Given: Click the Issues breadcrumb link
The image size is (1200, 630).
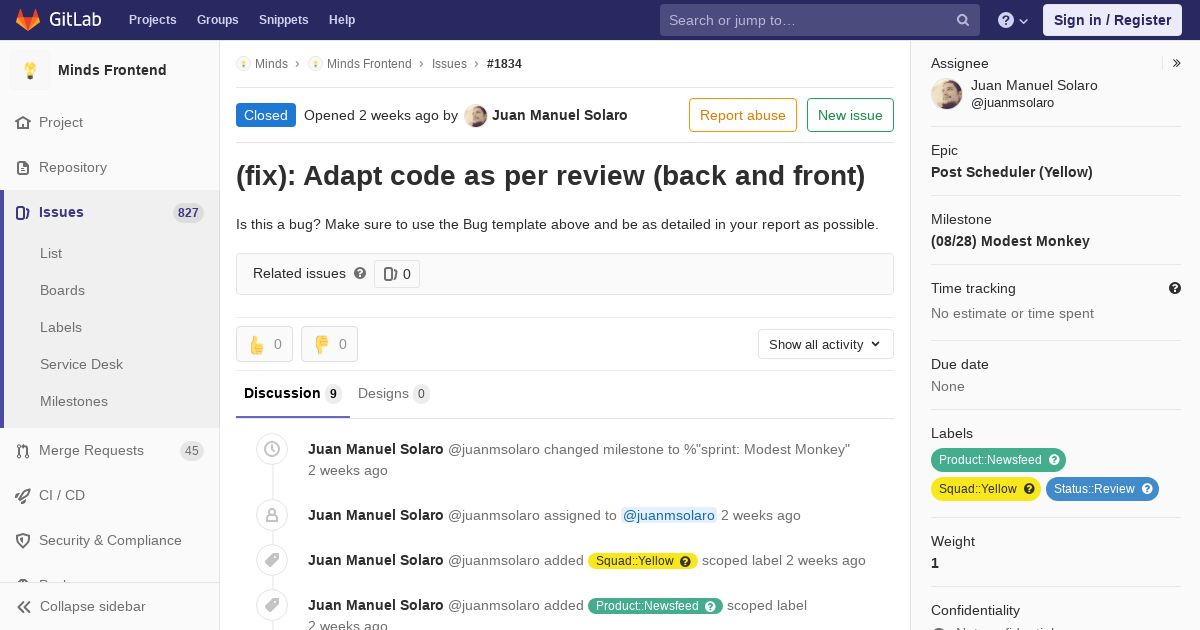Looking at the screenshot, I should tap(449, 63).
